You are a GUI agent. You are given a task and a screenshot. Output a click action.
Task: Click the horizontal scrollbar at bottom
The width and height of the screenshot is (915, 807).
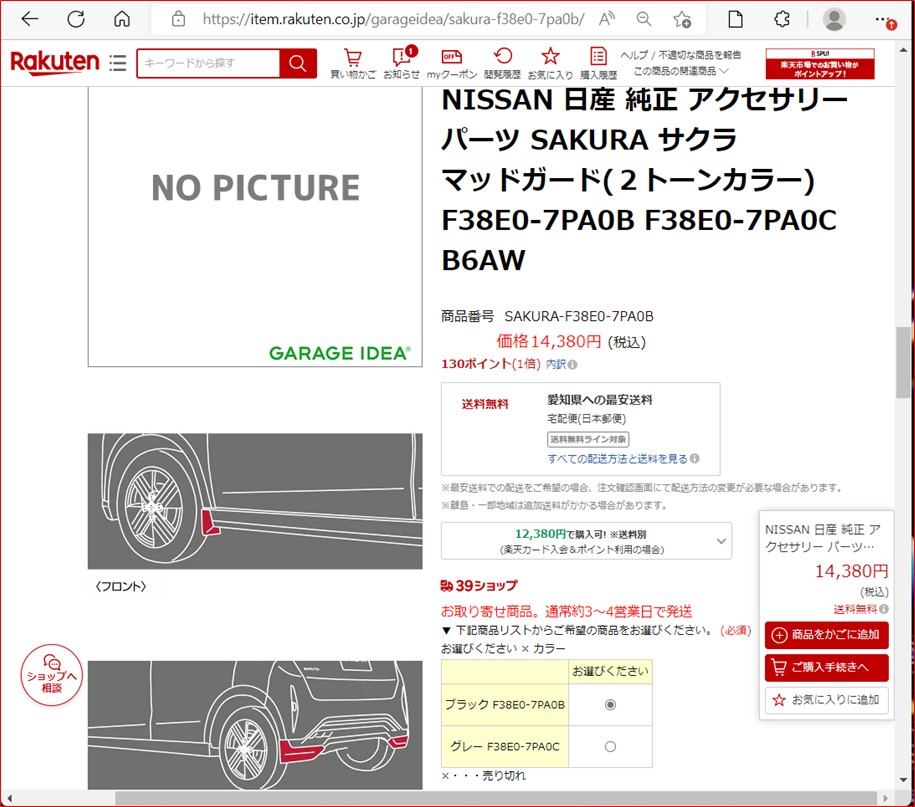pos(496,798)
